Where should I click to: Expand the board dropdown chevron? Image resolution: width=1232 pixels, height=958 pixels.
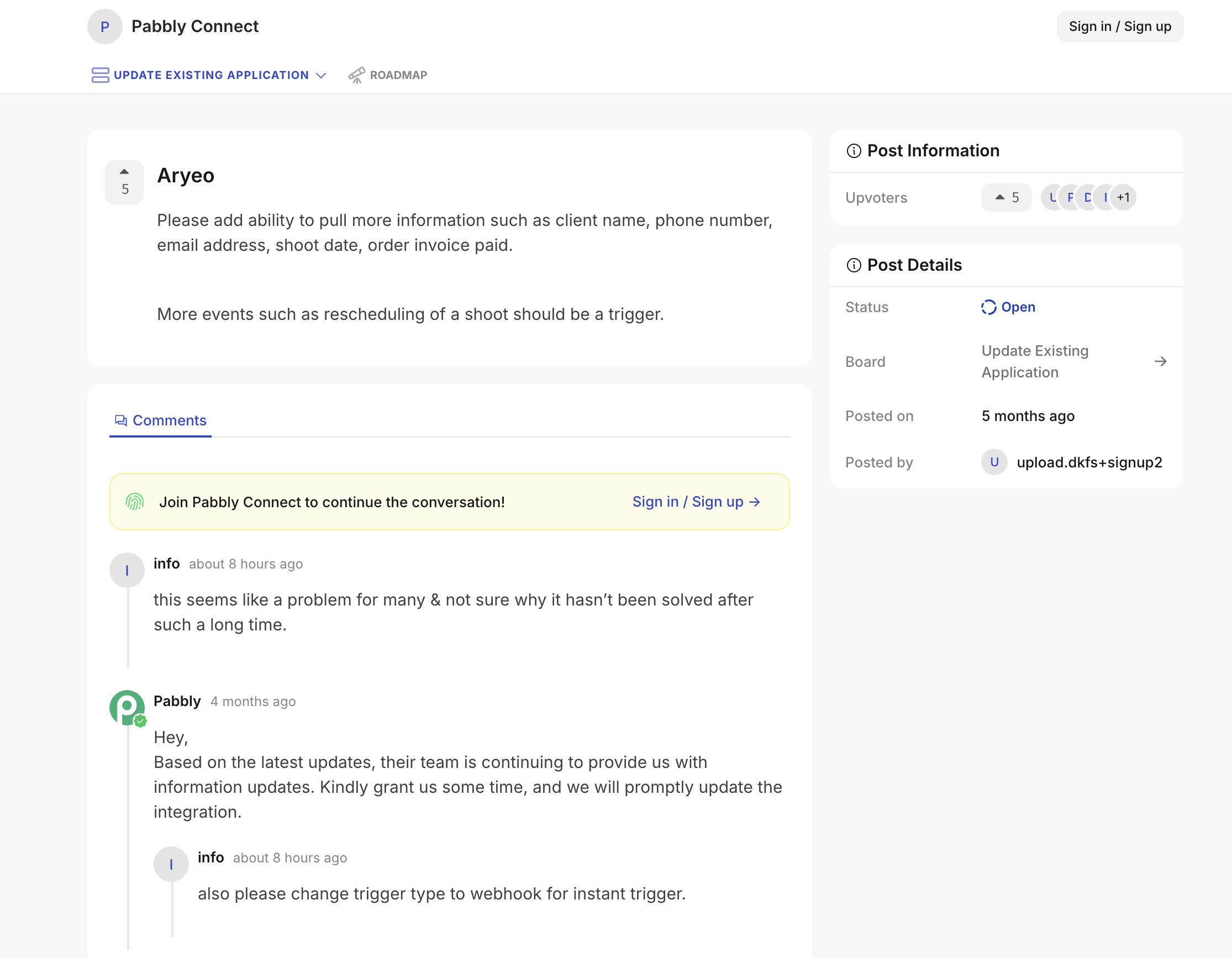[x=321, y=76]
